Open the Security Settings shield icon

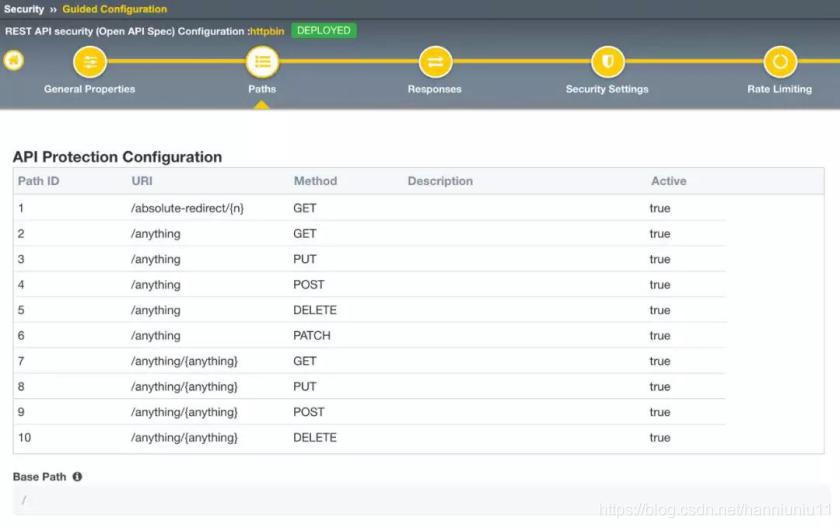coord(608,62)
